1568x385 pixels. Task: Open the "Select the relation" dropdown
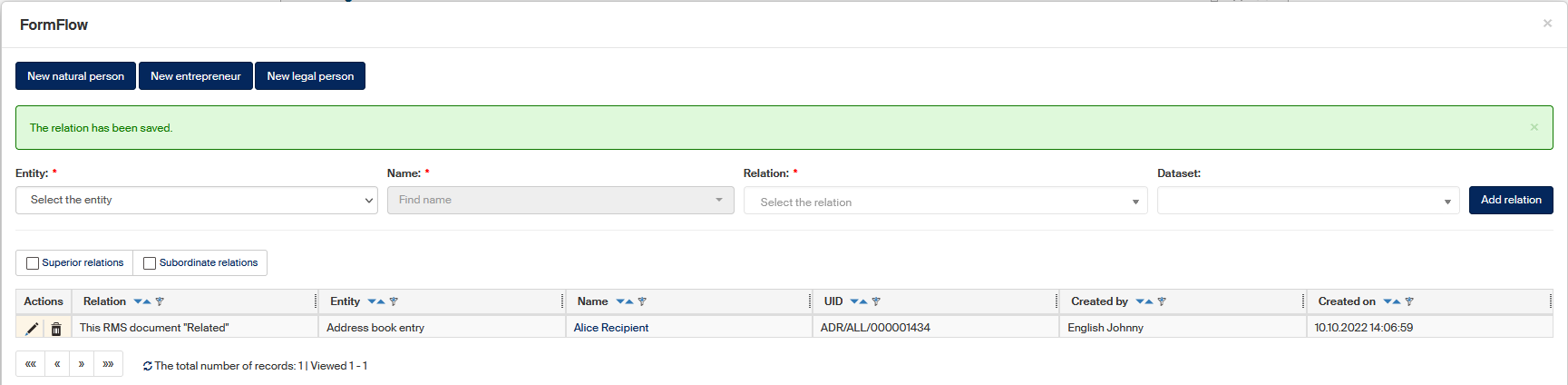click(945, 202)
